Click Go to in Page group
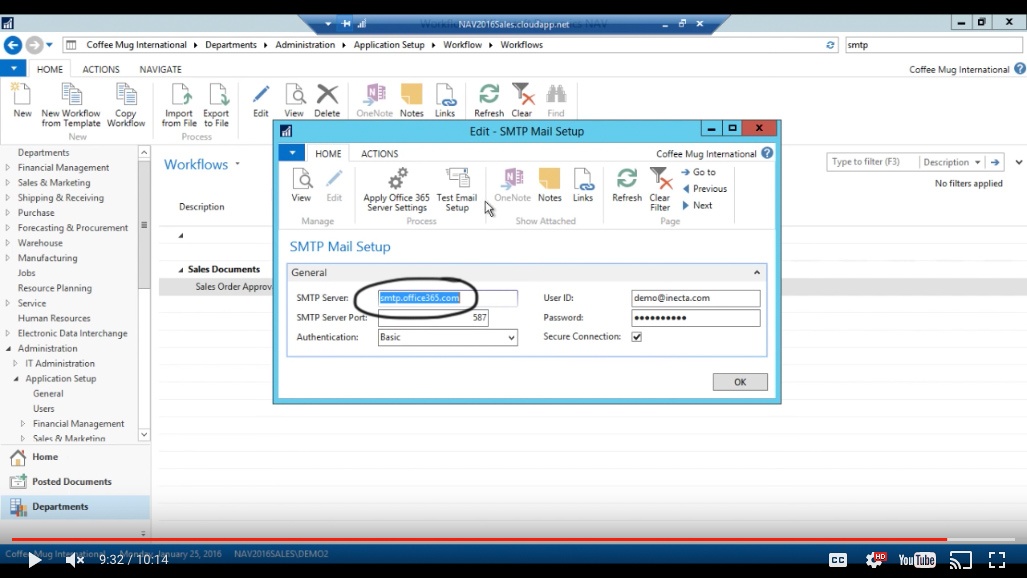The width and height of the screenshot is (1027, 578). pyautogui.click(x=699, y=172)
